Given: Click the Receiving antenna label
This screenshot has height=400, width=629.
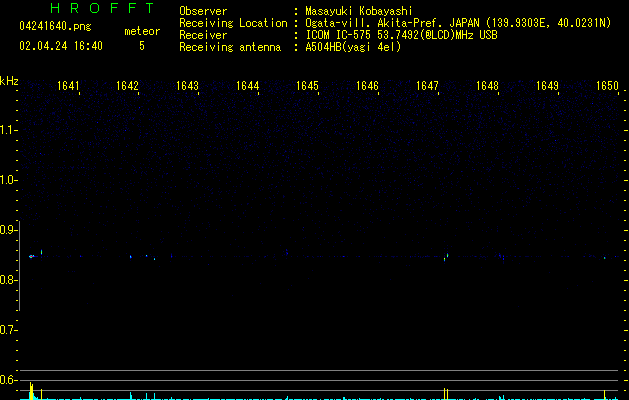Looking at the screenshot, I should 230,47.
